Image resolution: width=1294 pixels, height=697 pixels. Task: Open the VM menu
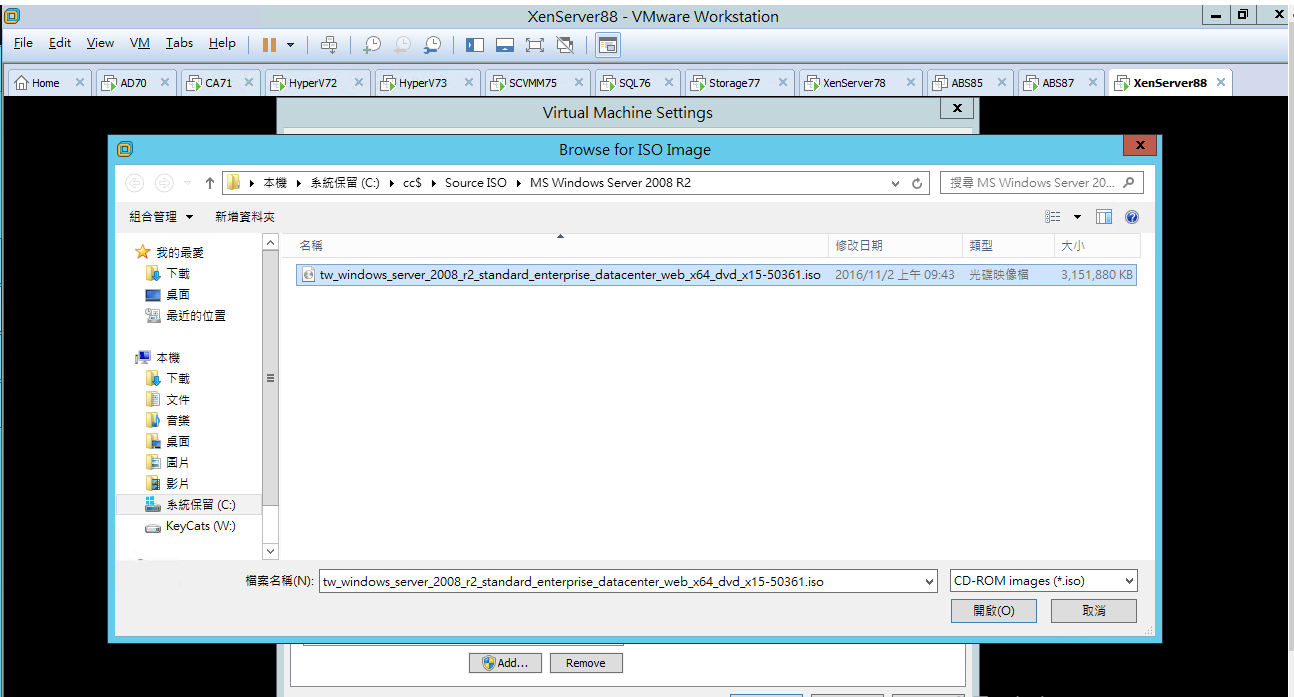point(140,43)
